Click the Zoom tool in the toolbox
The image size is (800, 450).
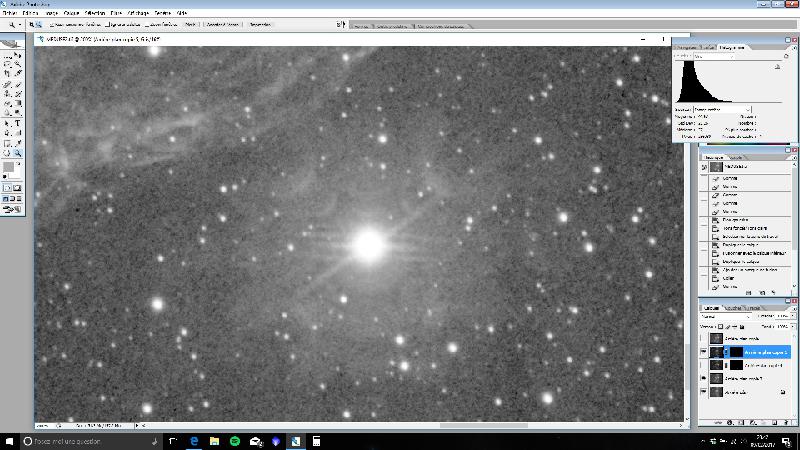(18, 153)
